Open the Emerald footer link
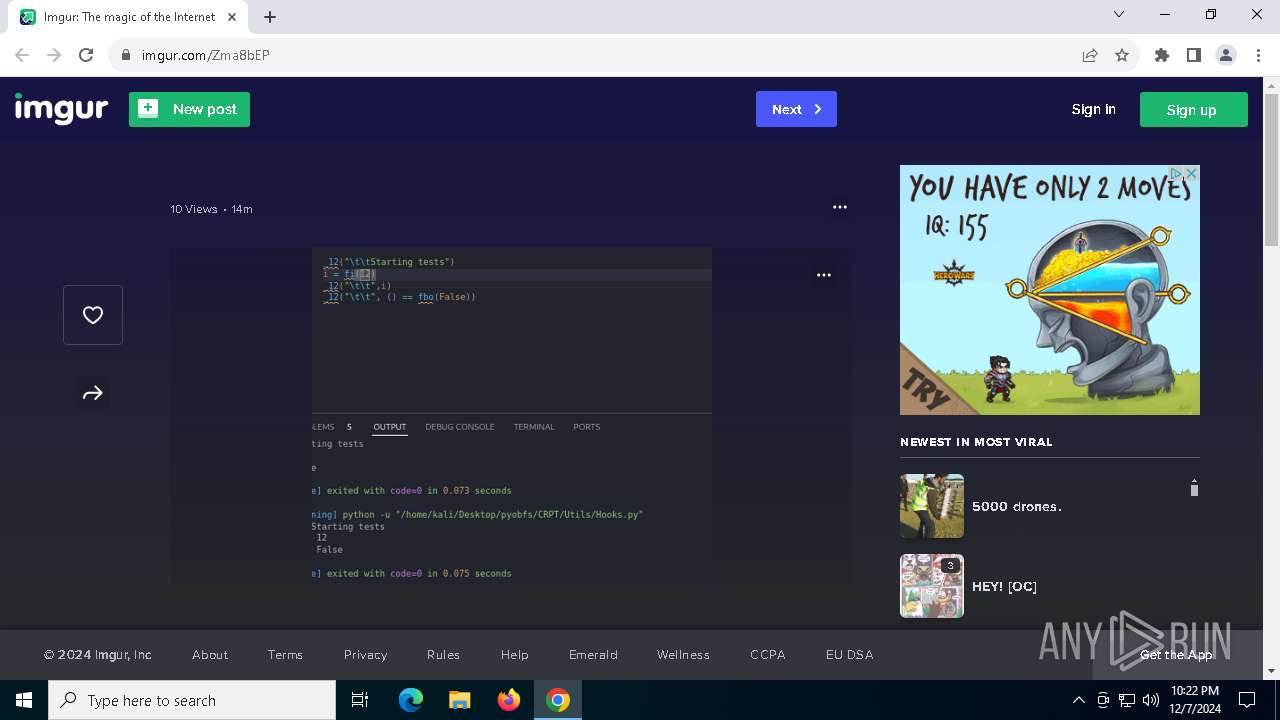Viewport: 1280px width, 720px height. 593,655
